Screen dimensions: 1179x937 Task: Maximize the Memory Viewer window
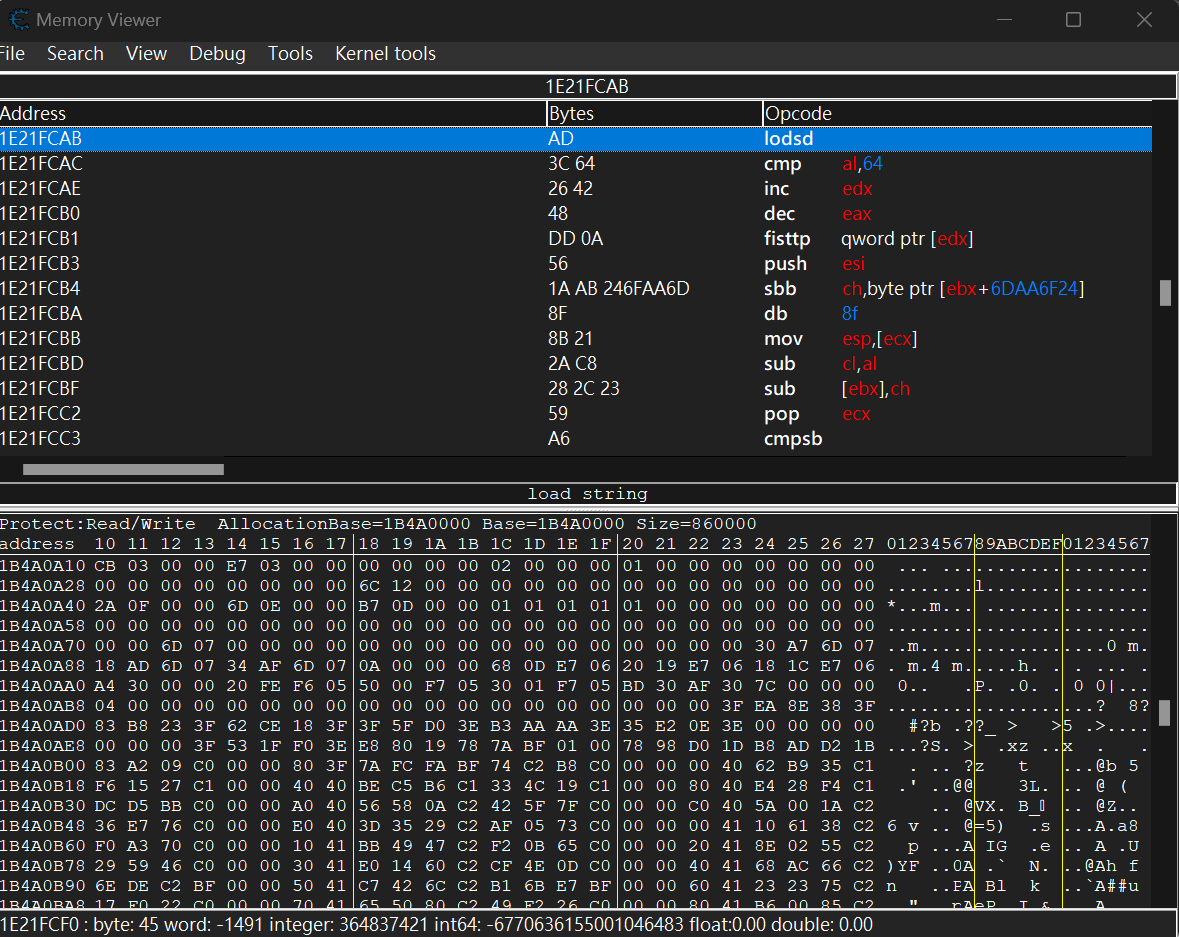1073,20
